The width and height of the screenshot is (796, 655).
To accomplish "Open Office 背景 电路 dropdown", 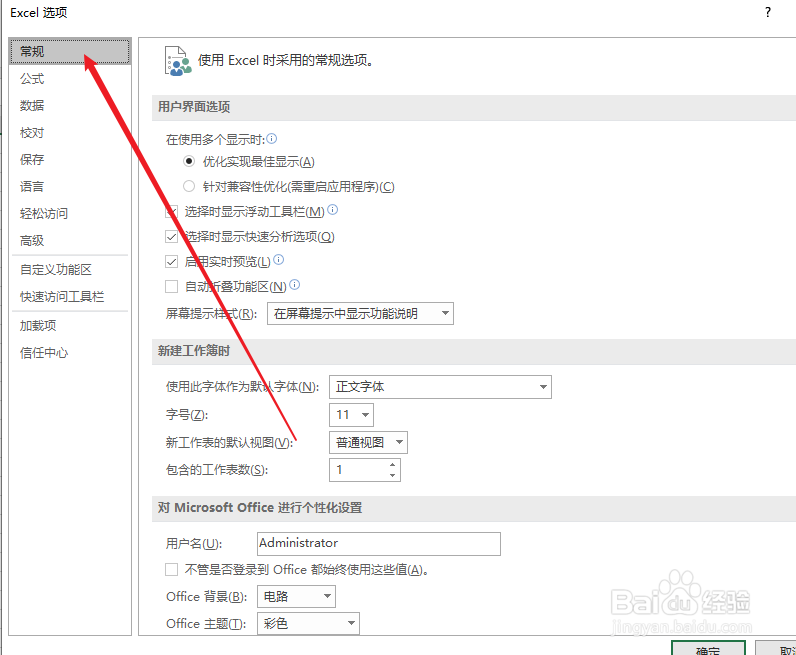I will (296, 596).
